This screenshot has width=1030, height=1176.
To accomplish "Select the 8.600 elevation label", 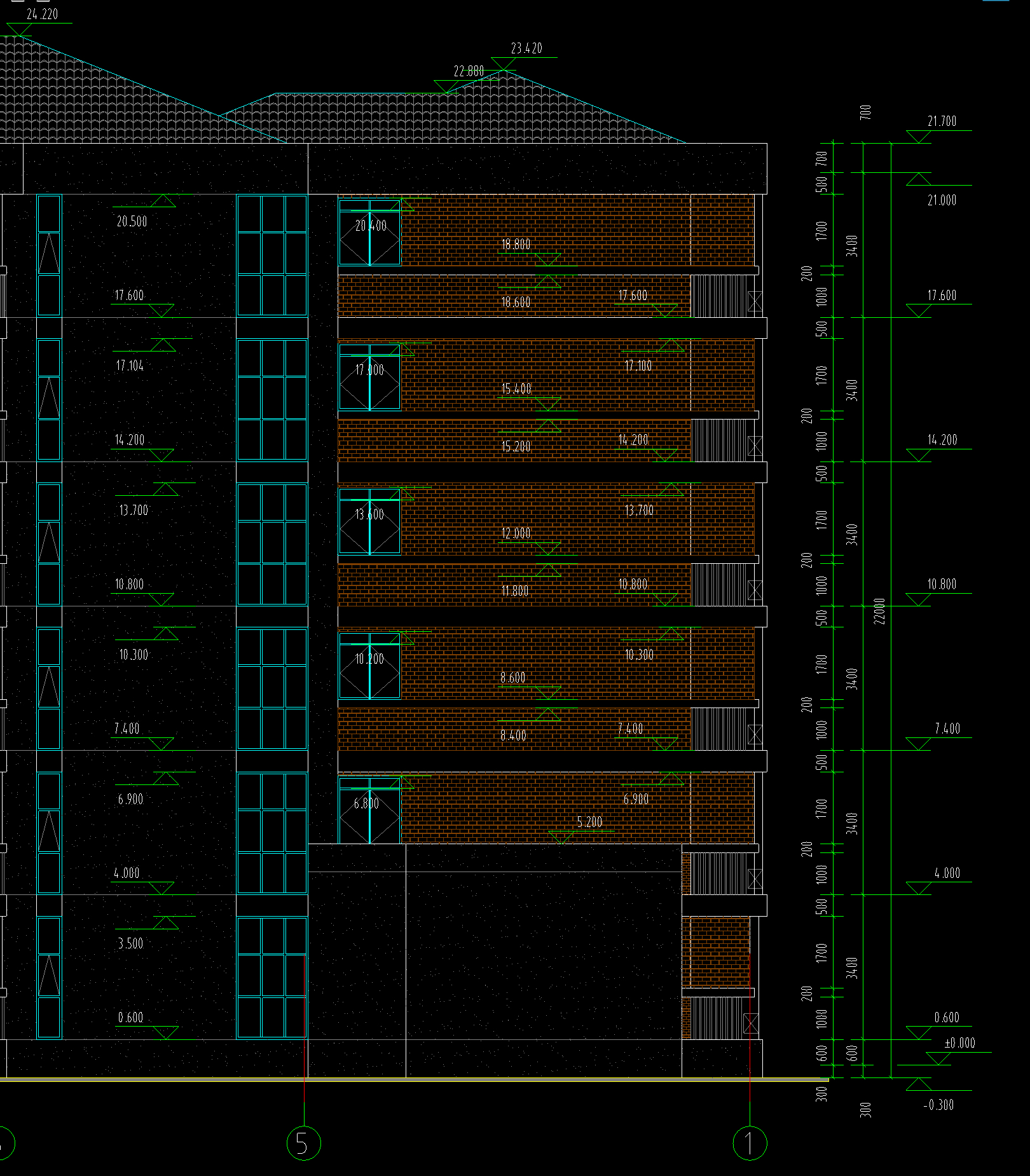I will pos(512,678).
